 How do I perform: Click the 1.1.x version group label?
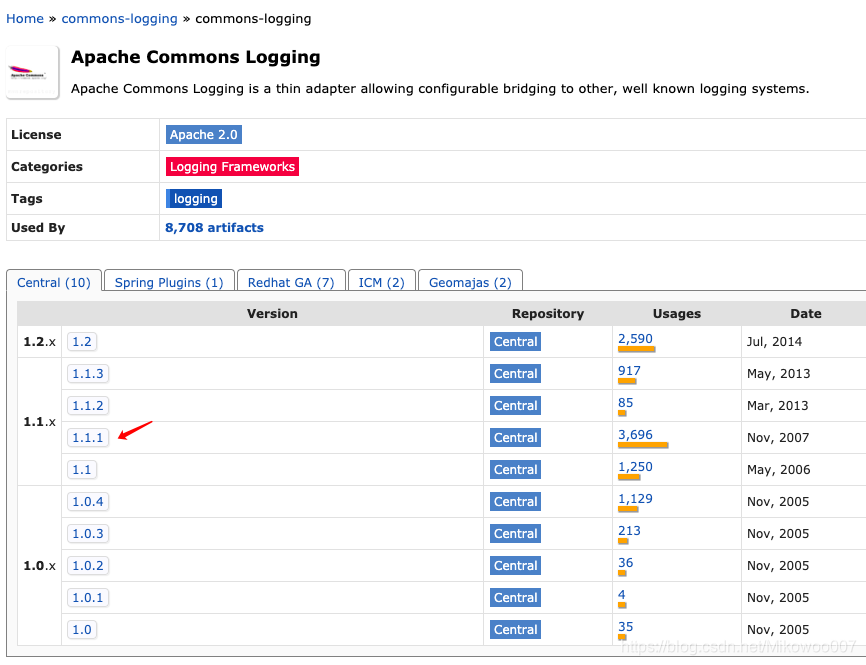point(39,422)
